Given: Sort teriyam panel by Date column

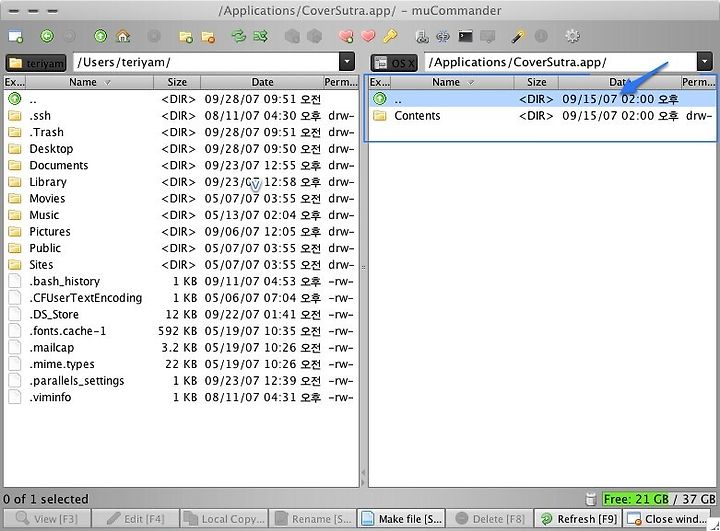Looking at the screenshot, I should [262, 82].
